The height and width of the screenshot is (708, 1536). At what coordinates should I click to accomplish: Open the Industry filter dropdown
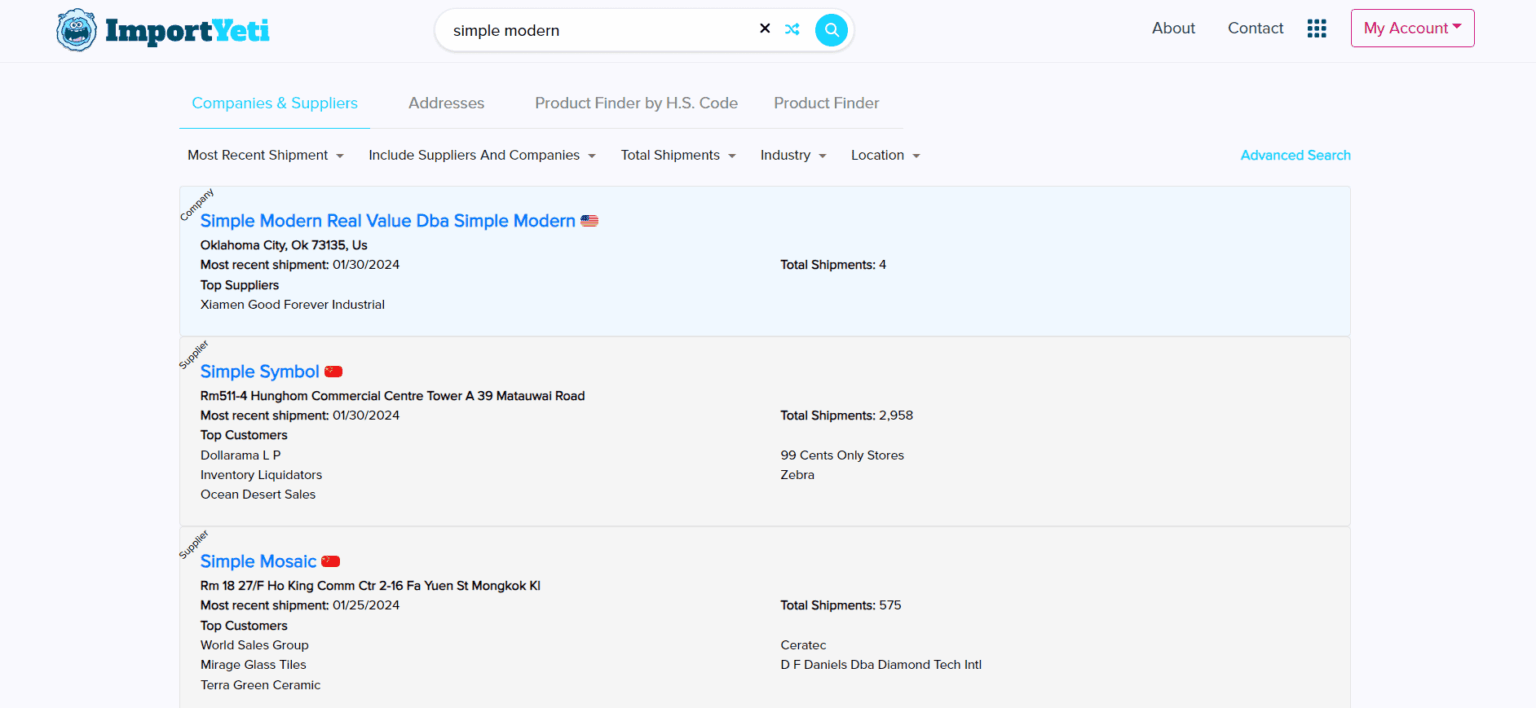793,155
